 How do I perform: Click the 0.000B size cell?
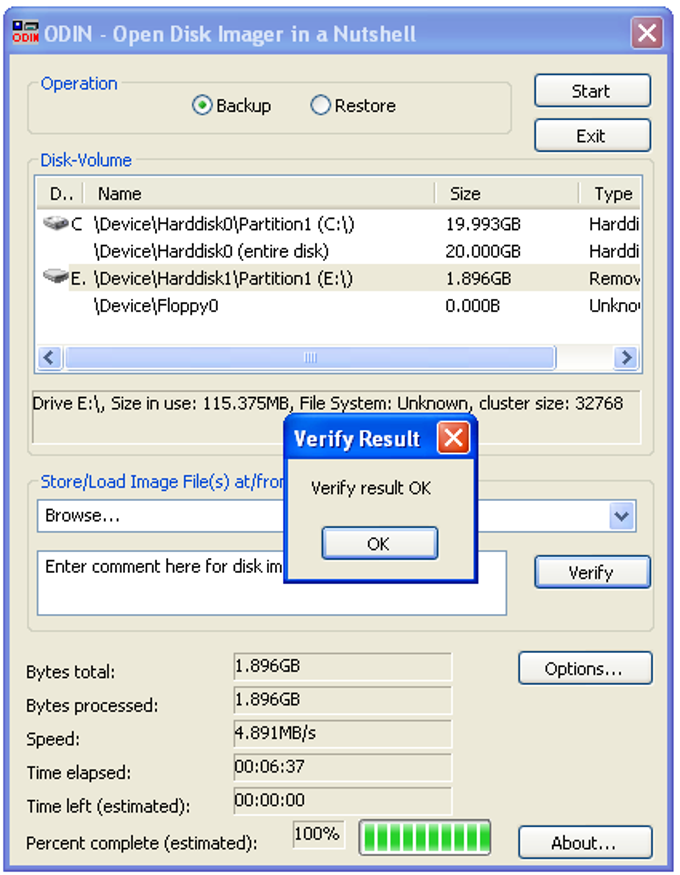[473, 306]
